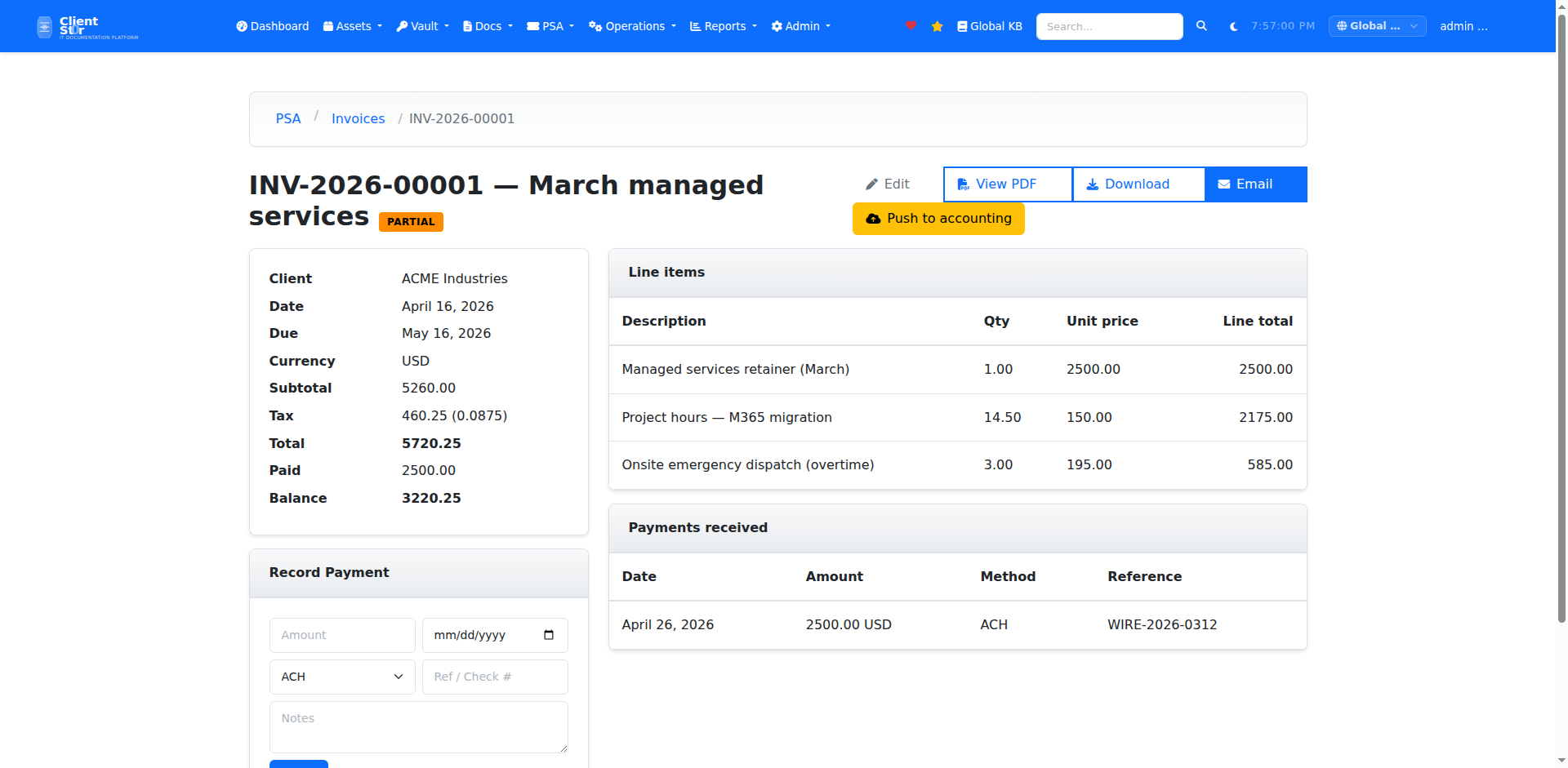The height and width of the screenshot is (768, 1568).
Task: Click the line total 585.00
Action: click(1270, 465)
